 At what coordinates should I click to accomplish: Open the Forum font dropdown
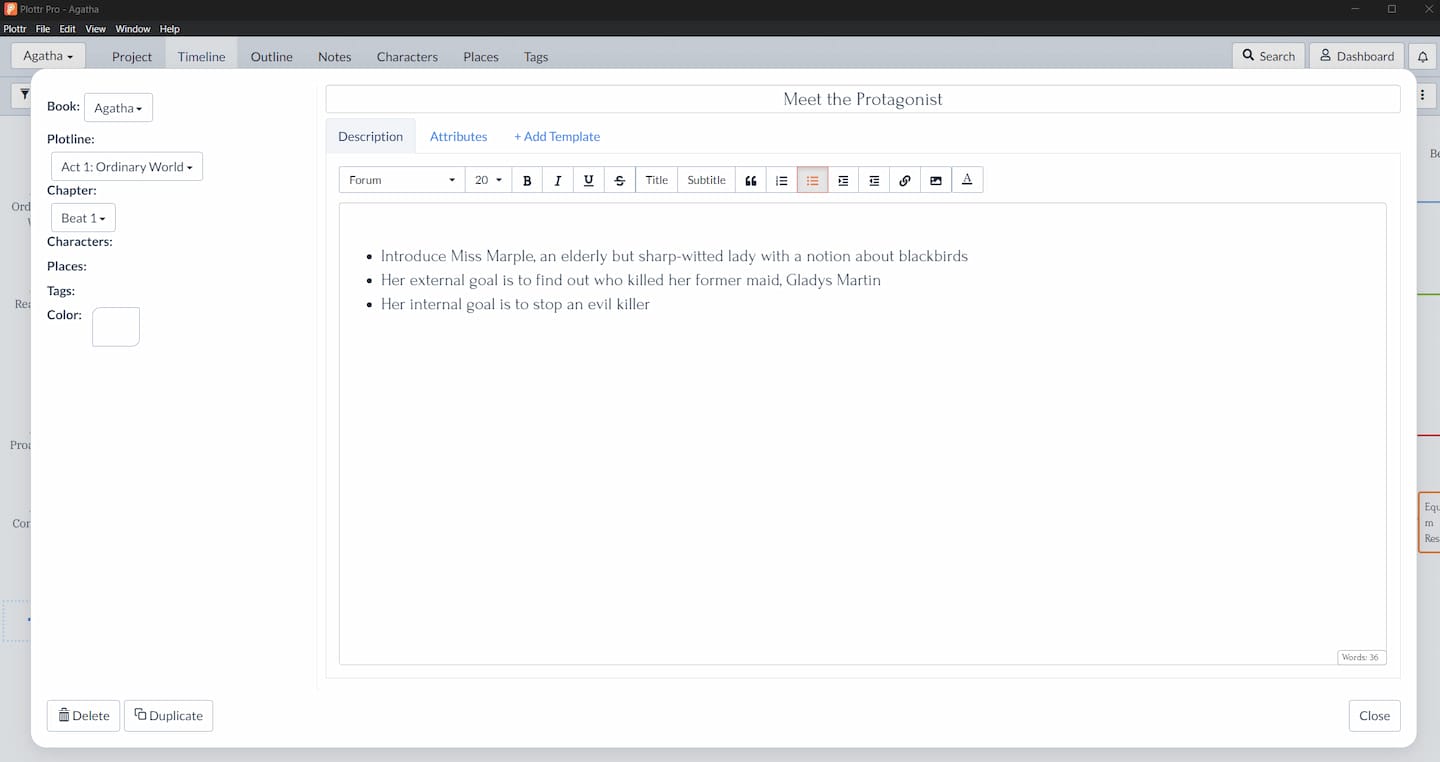point(400,179)
